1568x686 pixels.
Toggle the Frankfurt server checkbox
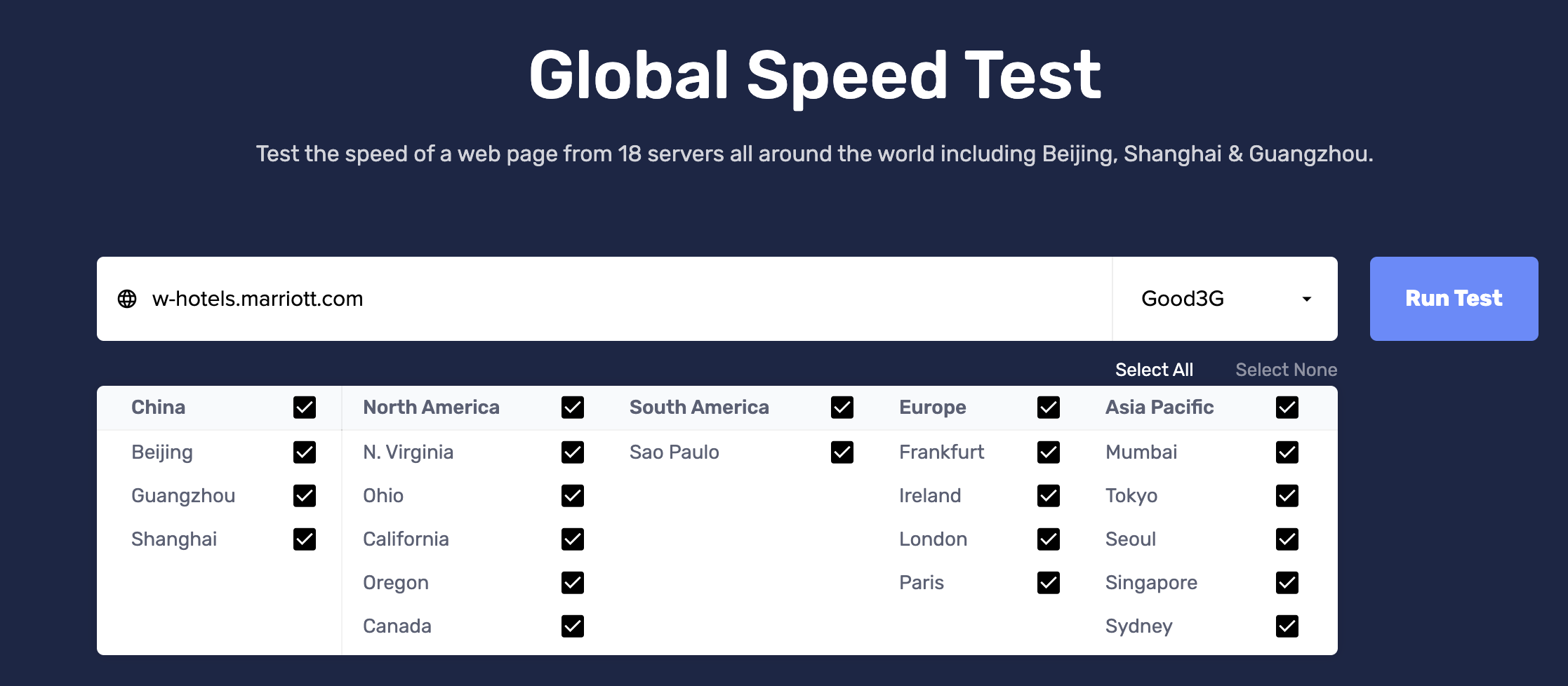click(x=1048, y=452)
